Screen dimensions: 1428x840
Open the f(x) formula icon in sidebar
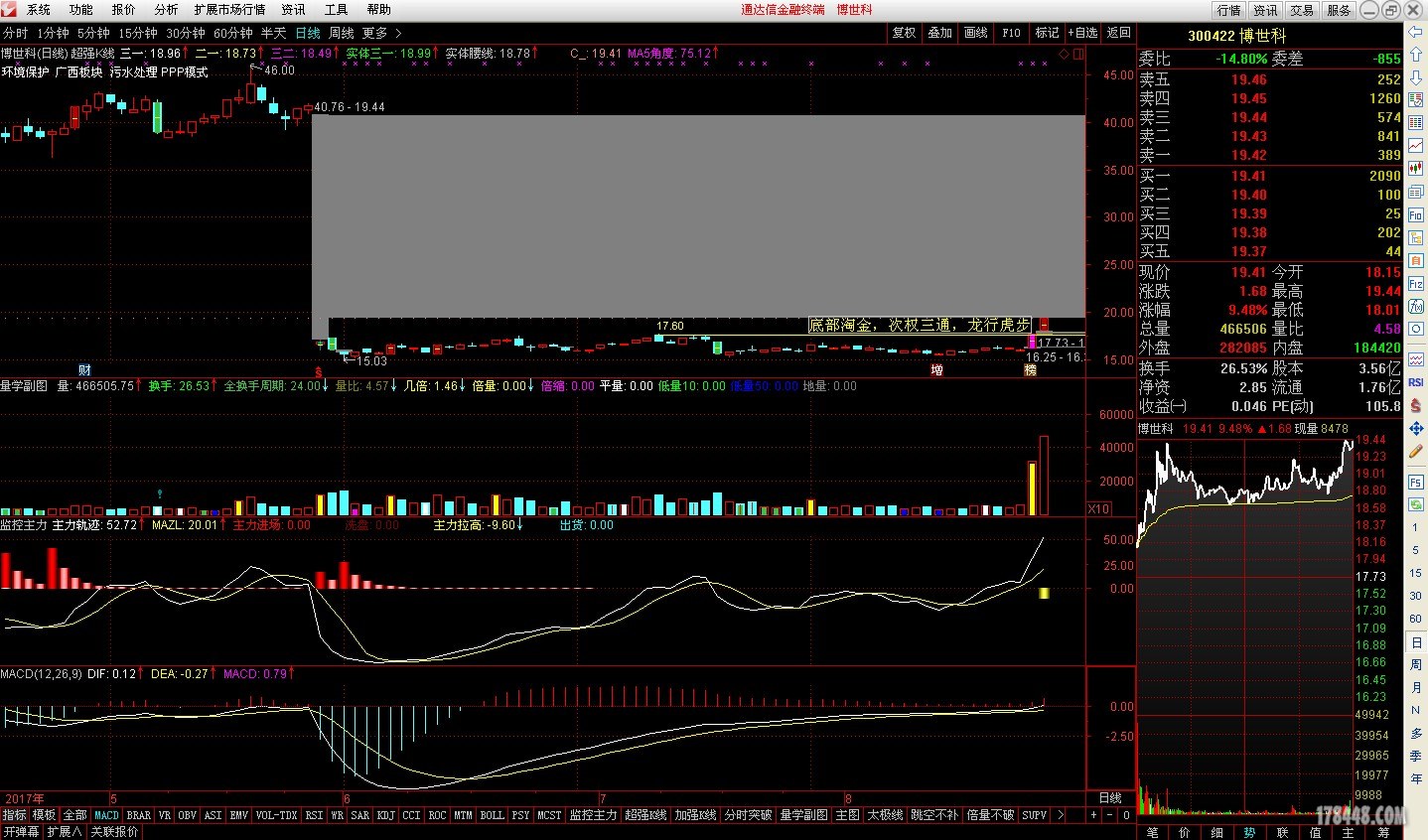1416,306
